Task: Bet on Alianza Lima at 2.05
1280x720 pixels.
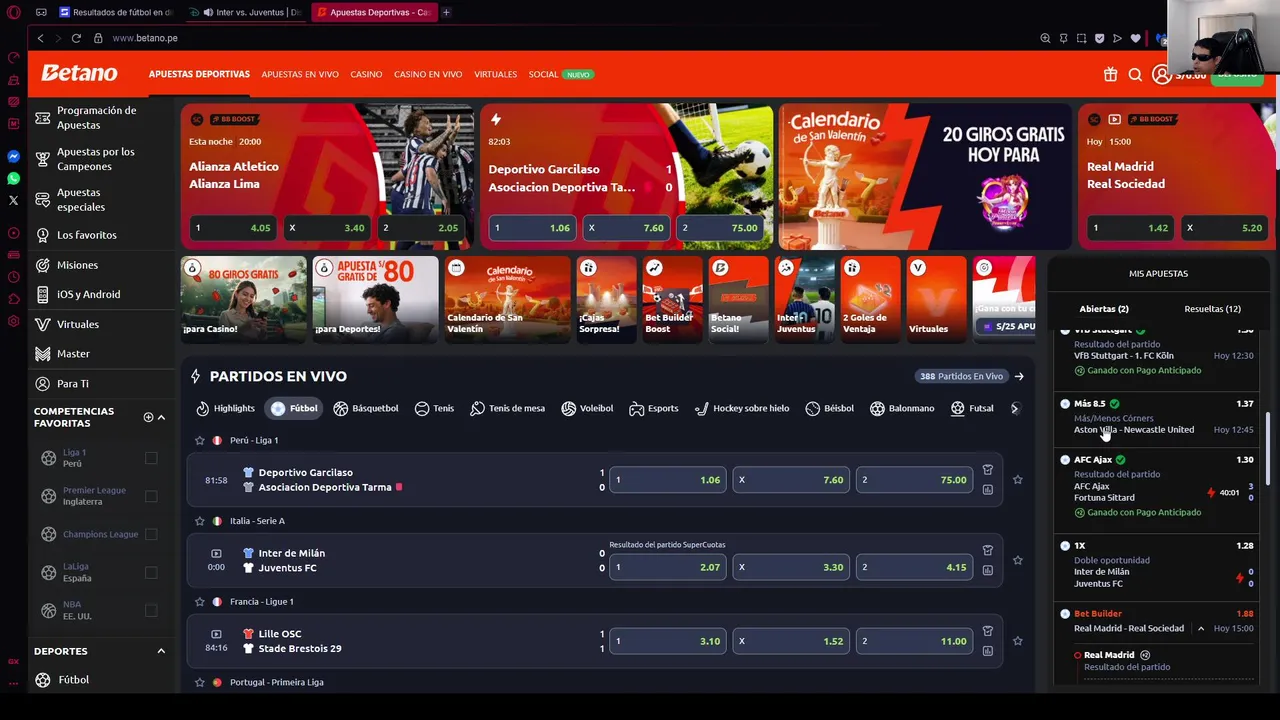Action: 421,228
